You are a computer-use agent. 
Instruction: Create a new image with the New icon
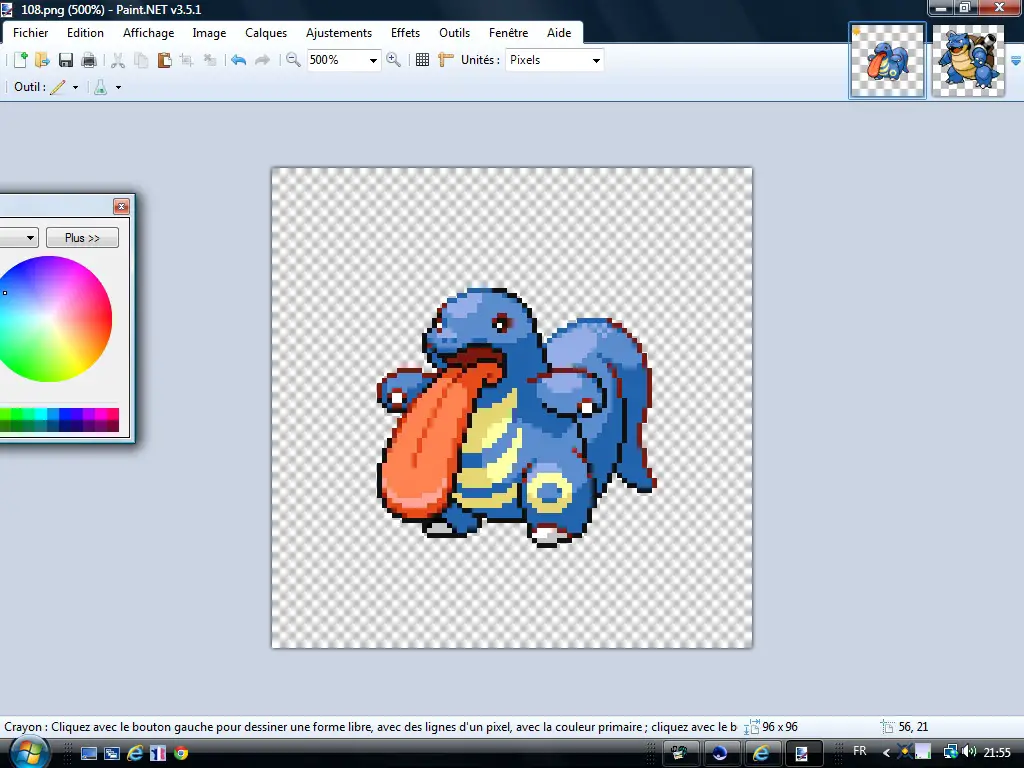pos(20,60)
